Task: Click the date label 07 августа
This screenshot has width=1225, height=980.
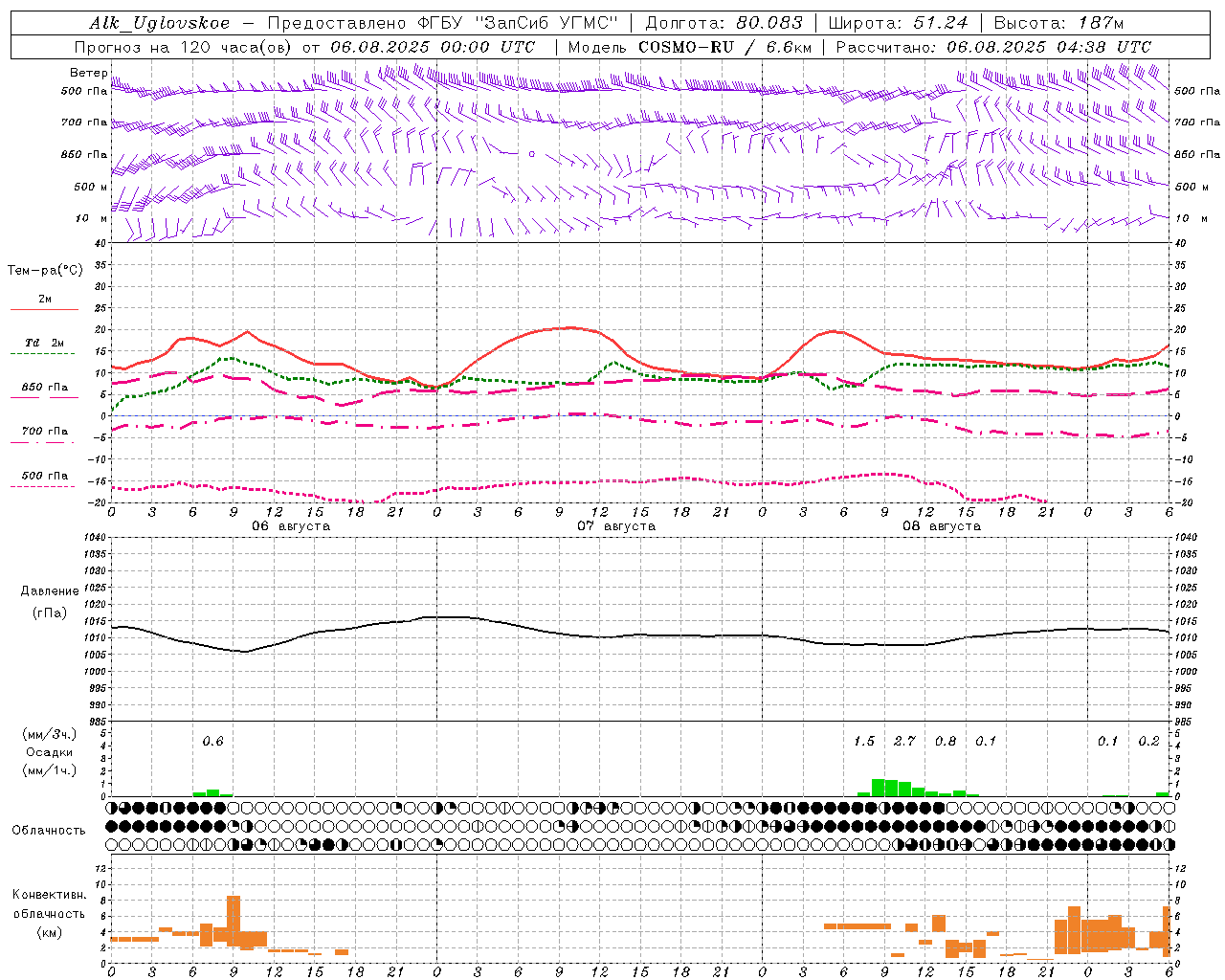Action: click(616, 525)
